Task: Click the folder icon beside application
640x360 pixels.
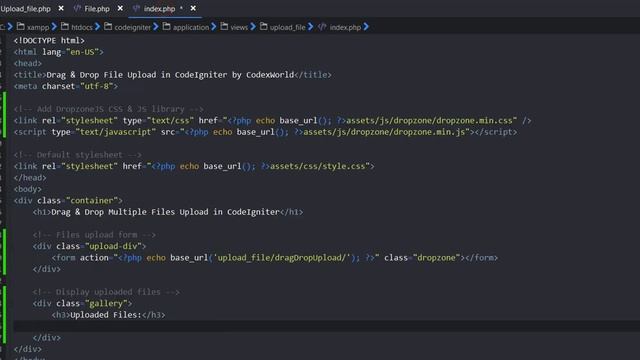Action: 166,27
